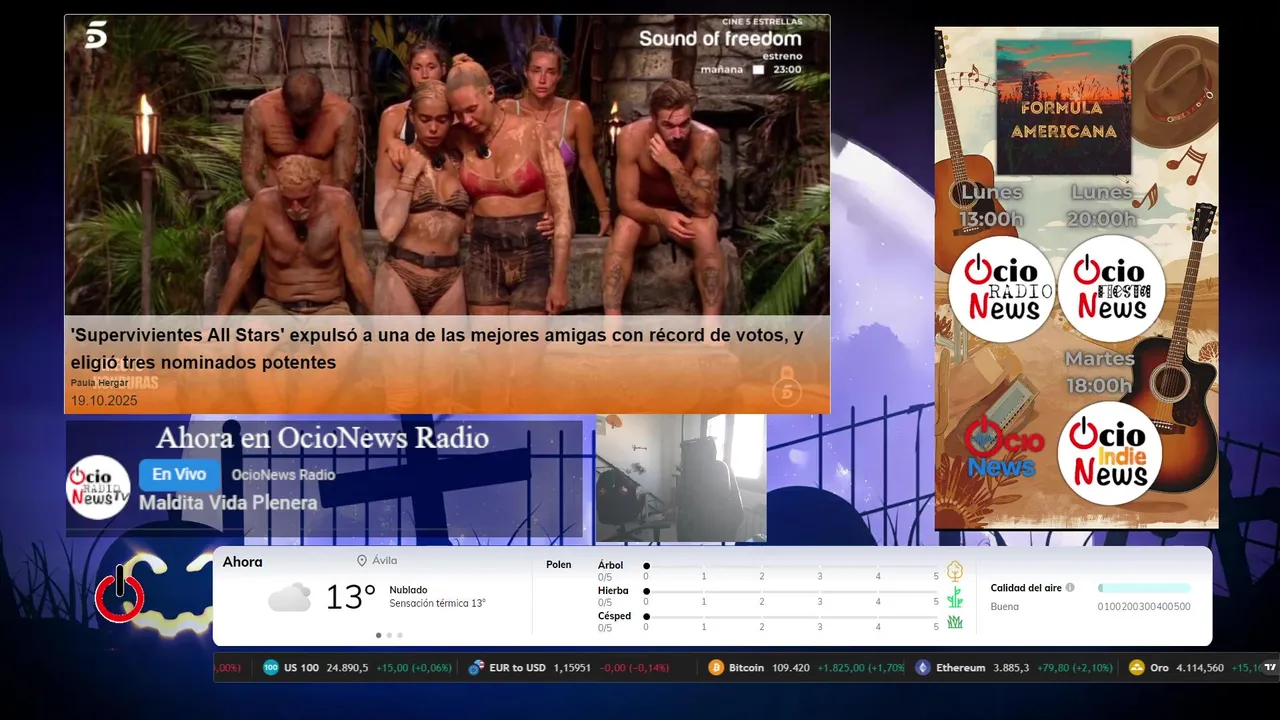Click the 'Calidad del aire' label
This screenshot has width=1280, height=720.
[1026, 588]
